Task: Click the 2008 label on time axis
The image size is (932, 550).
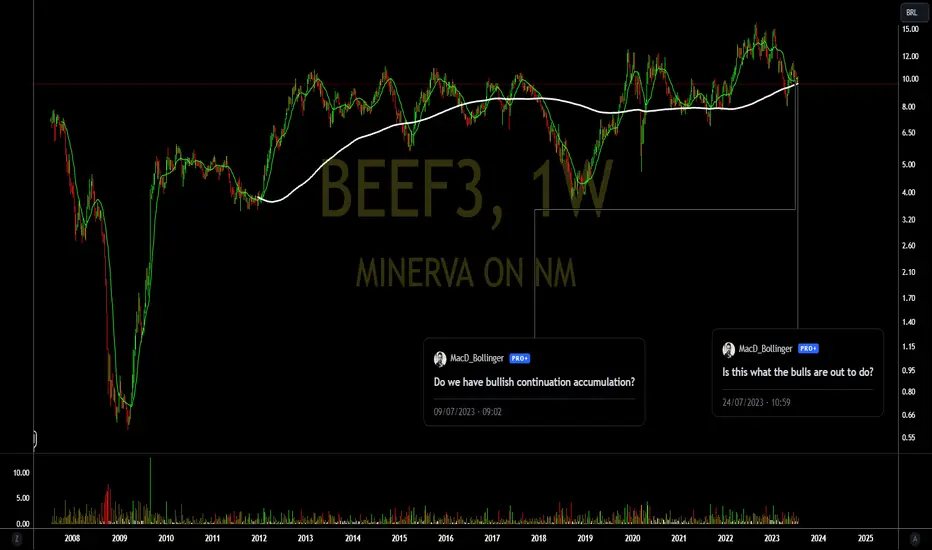Action: (72, 538)
